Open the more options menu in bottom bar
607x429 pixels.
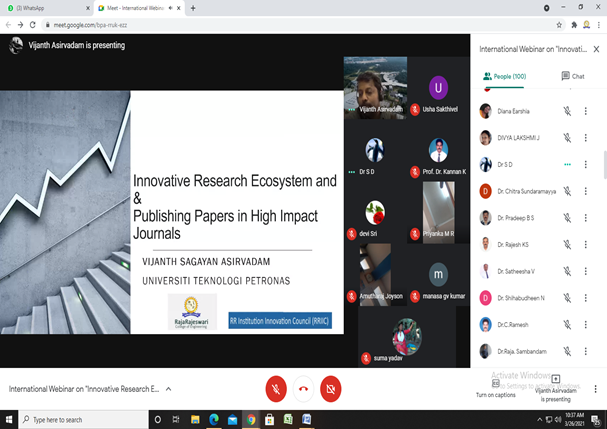point(595,389)
